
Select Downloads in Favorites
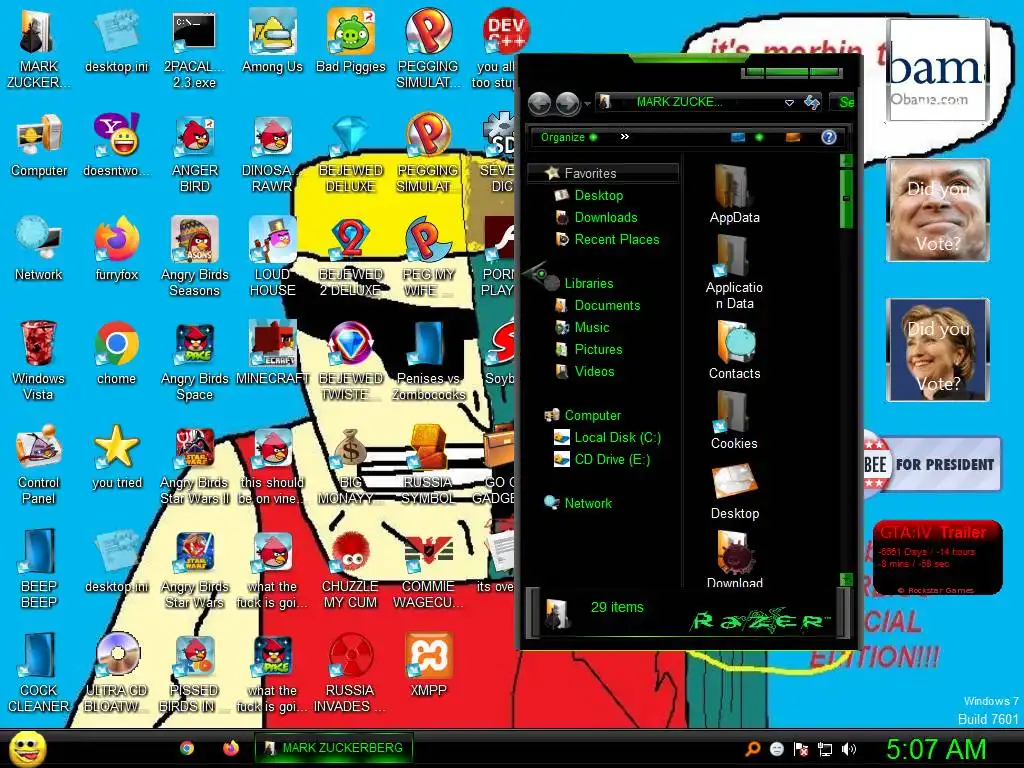point(596,217)
